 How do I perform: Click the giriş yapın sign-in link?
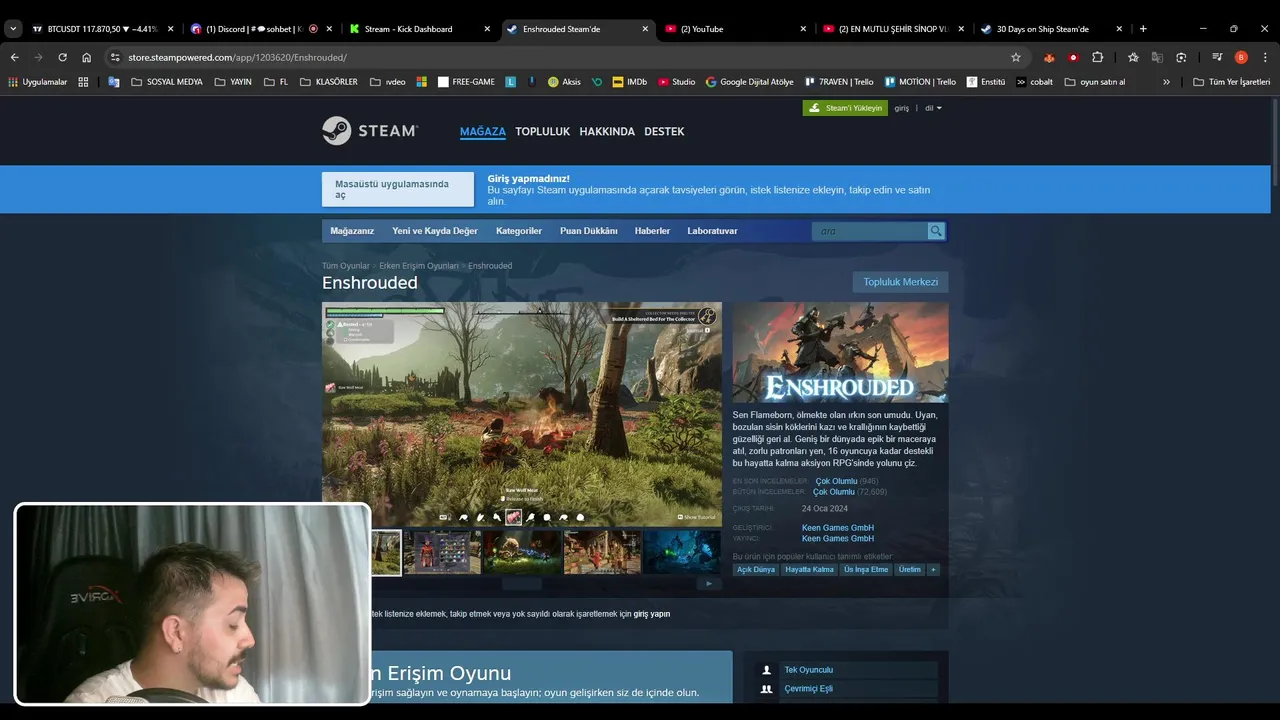(x=652, y=614)
